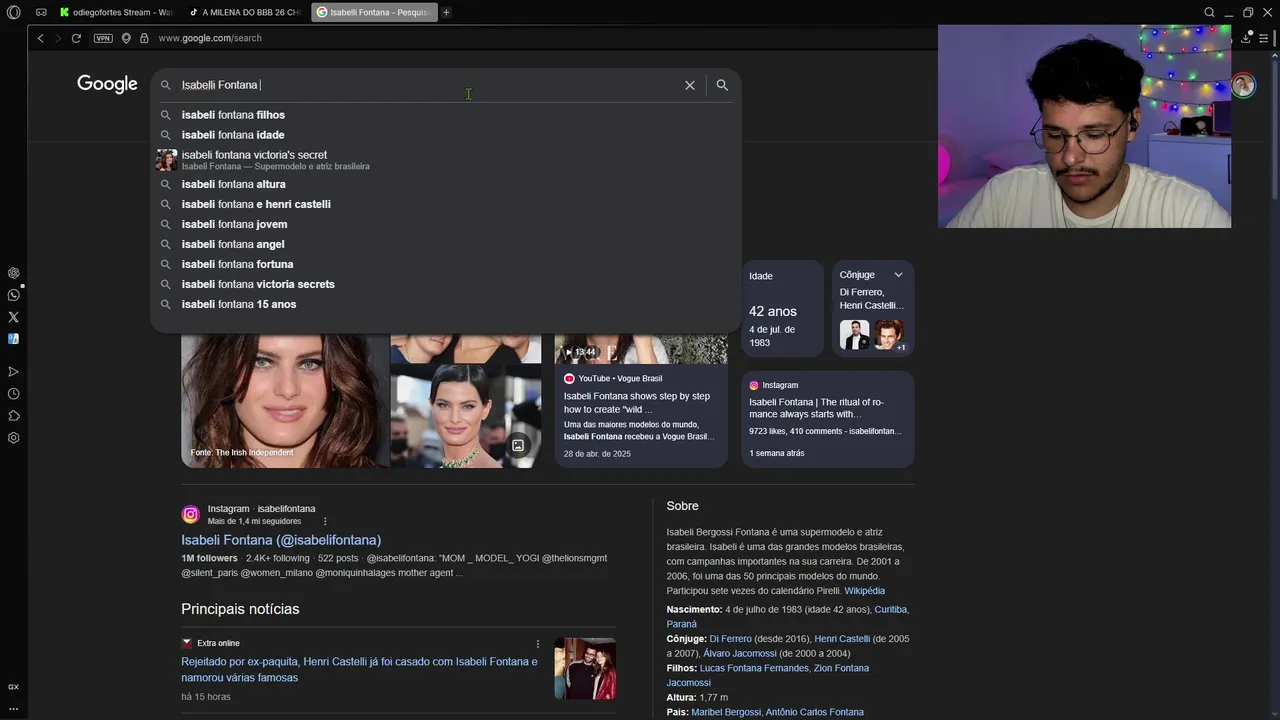Open Extensions cube icon in sidebar
Viewport: 1280px width, 720px height.
tap(13, 416)
